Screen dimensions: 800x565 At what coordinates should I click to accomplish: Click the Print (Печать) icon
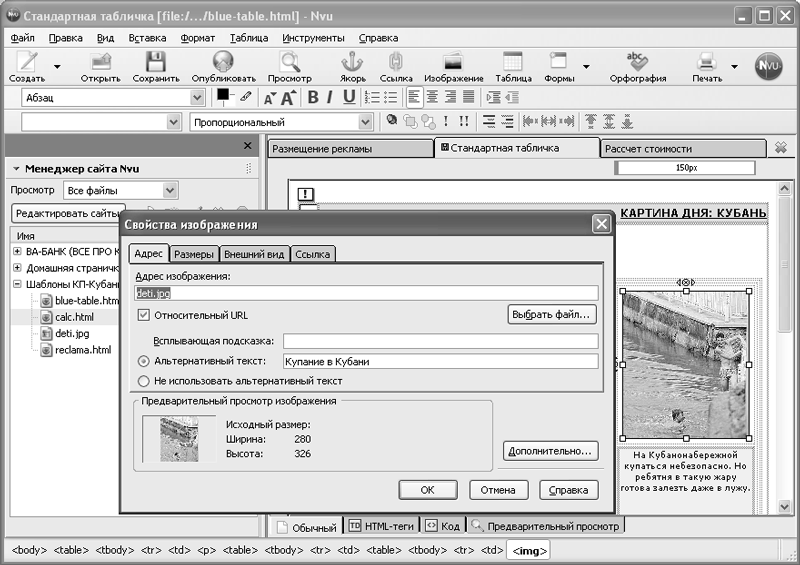pyautogui.click(x=706, y=63)
